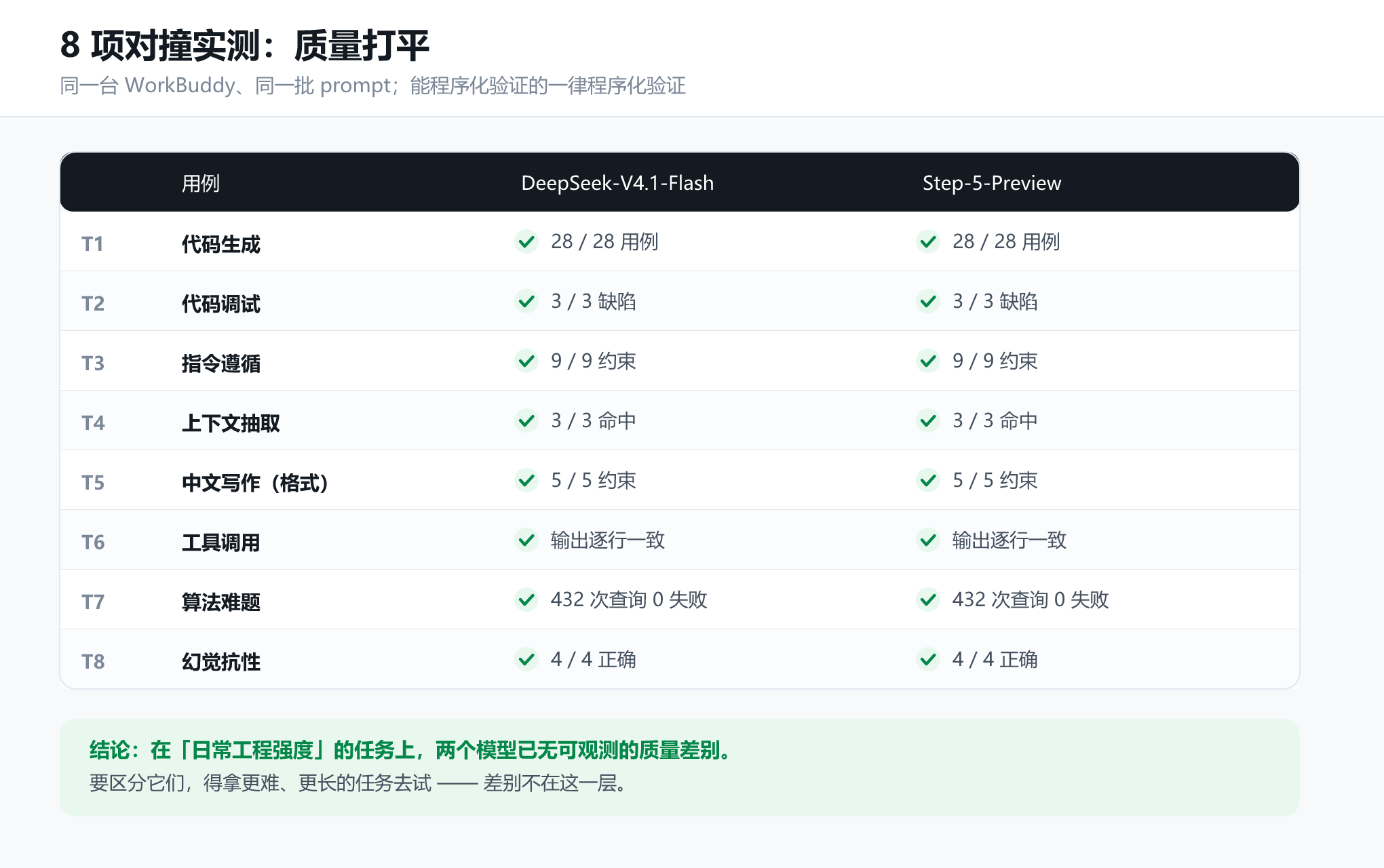1384x868 pixels.
Task: Click the row label 幻觉抗性
Action: (221, 662)
